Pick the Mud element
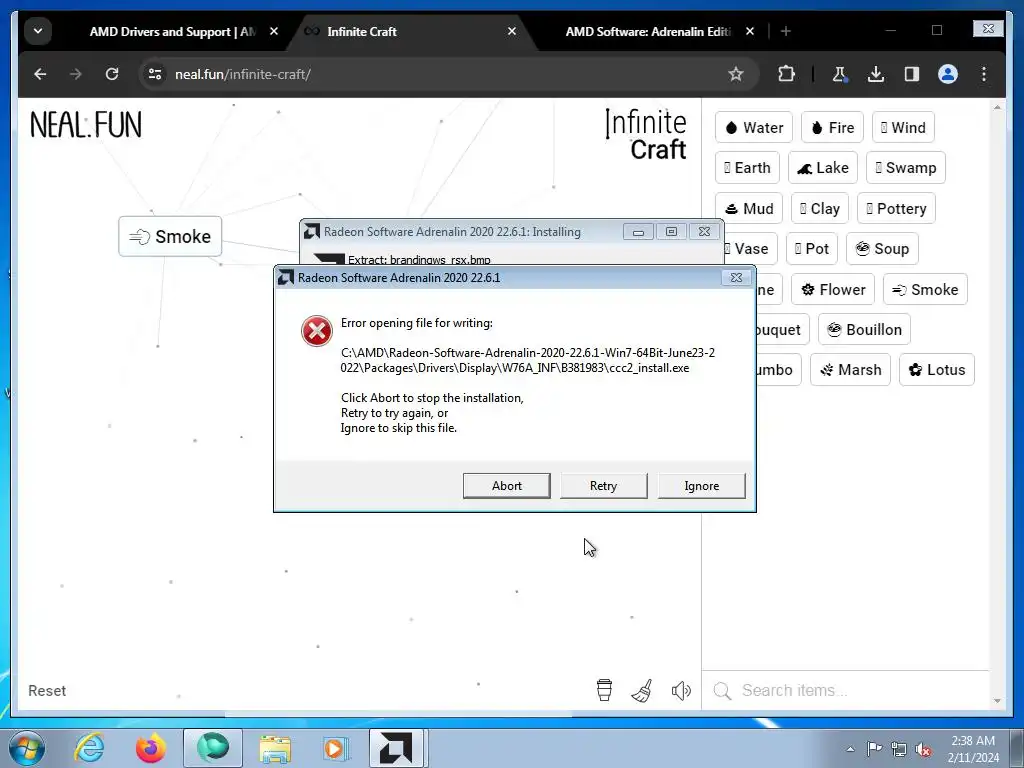Image resolution: width=1024 pixels, height=768 pixels. 748,208
